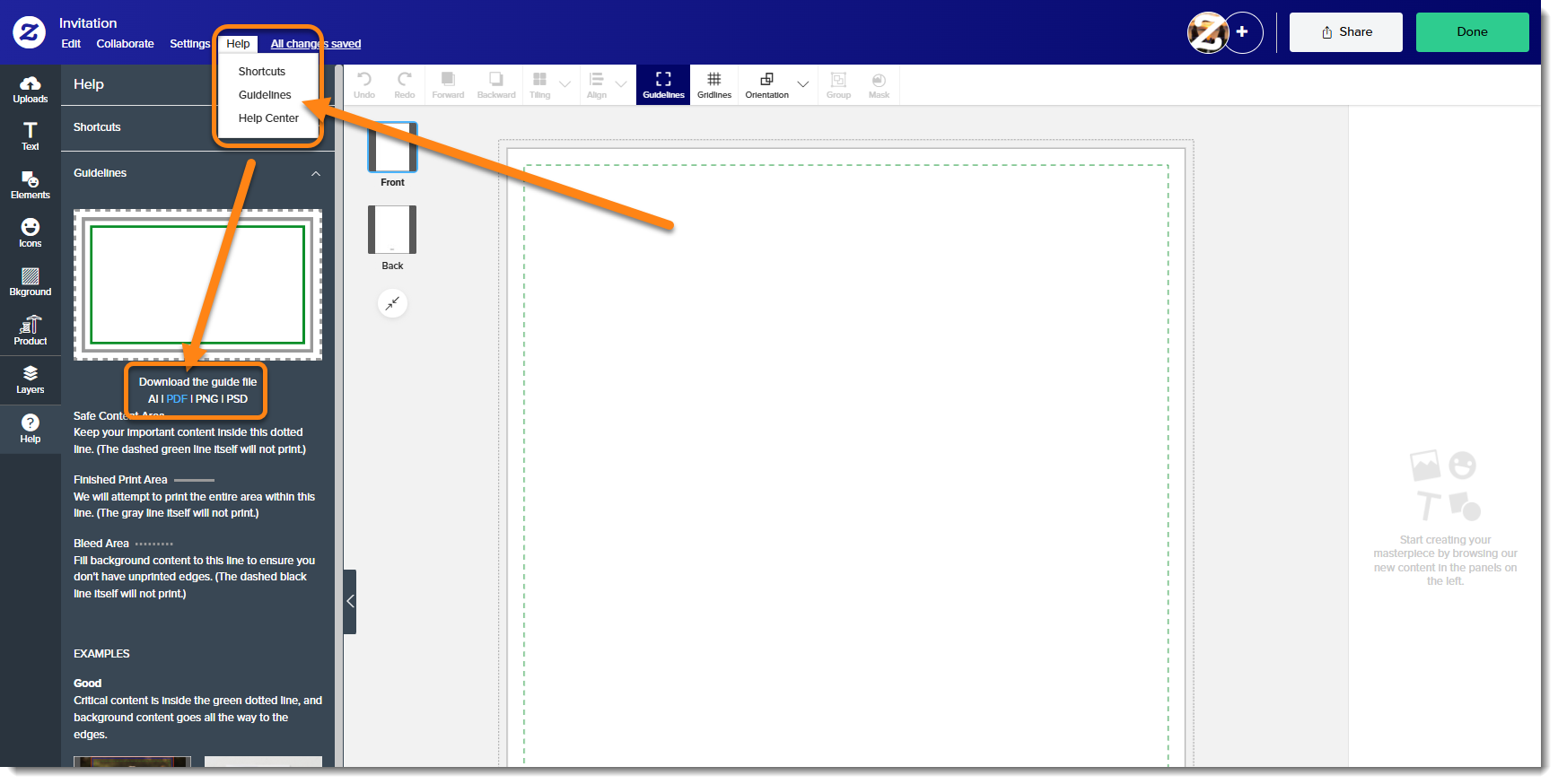
Task: Open the Uploads panel in sidebar
Action: point(30,89)
